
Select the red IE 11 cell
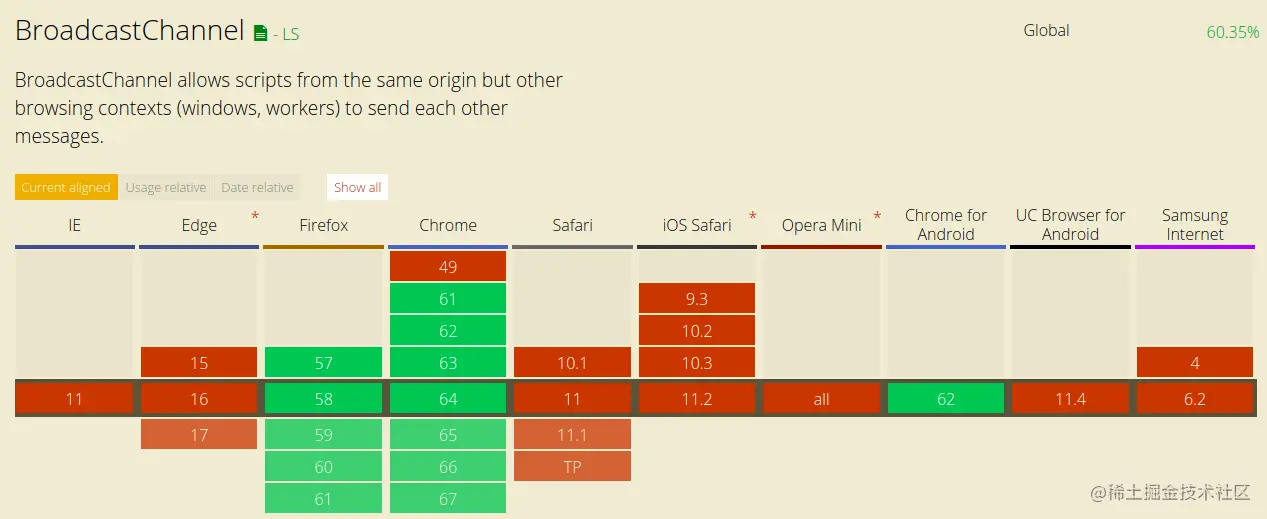74,399
